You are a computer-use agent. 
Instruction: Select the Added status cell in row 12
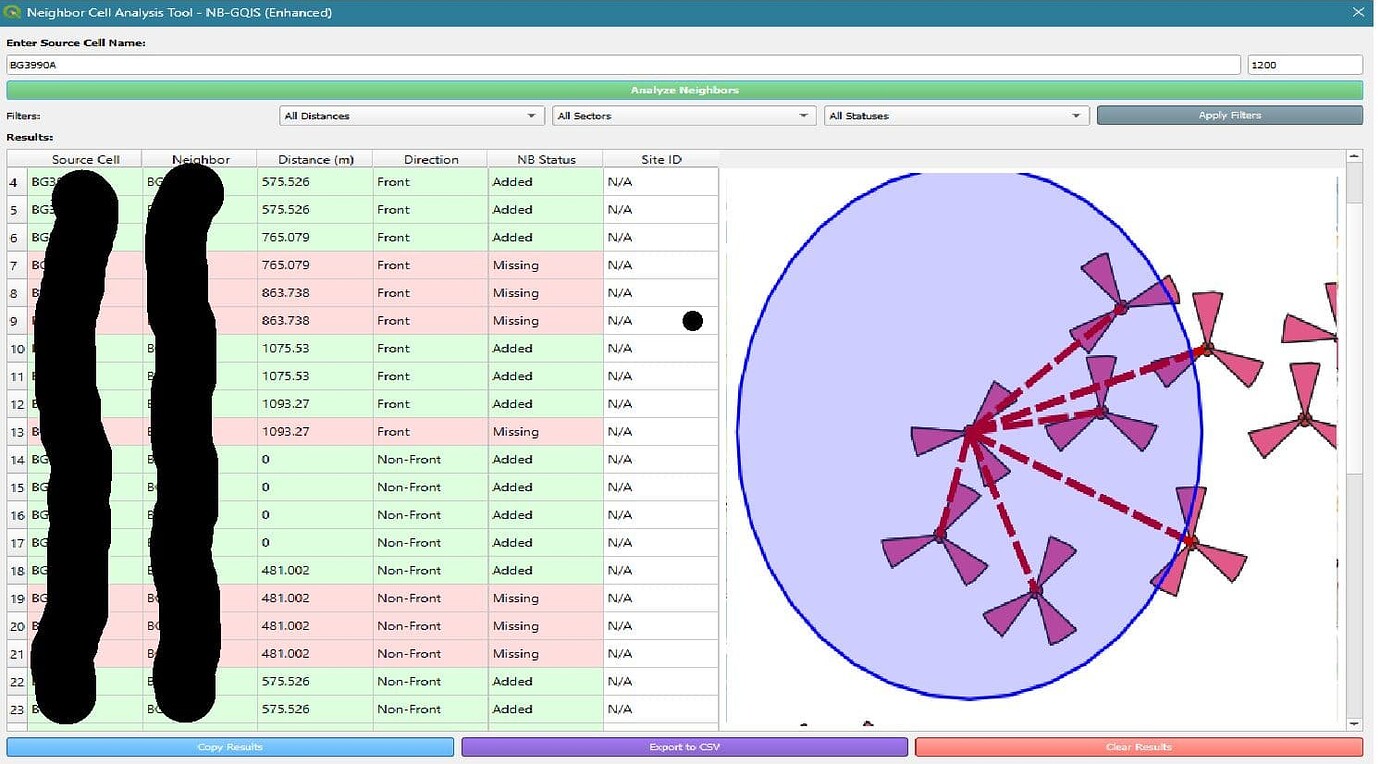click(x=546, y=404)
